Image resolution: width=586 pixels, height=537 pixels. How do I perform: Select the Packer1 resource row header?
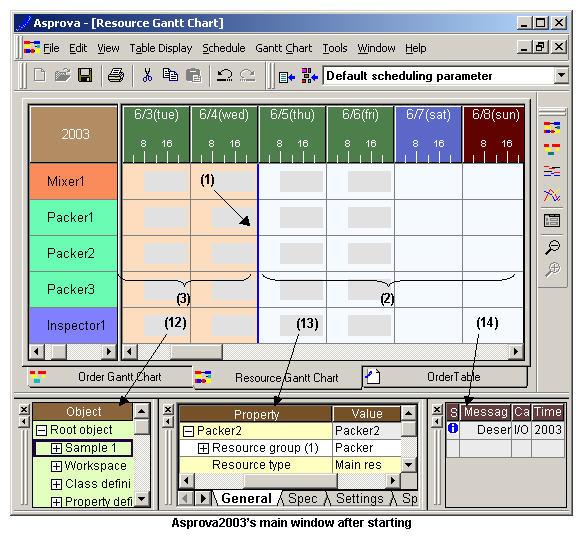click(x=73, y=217)
